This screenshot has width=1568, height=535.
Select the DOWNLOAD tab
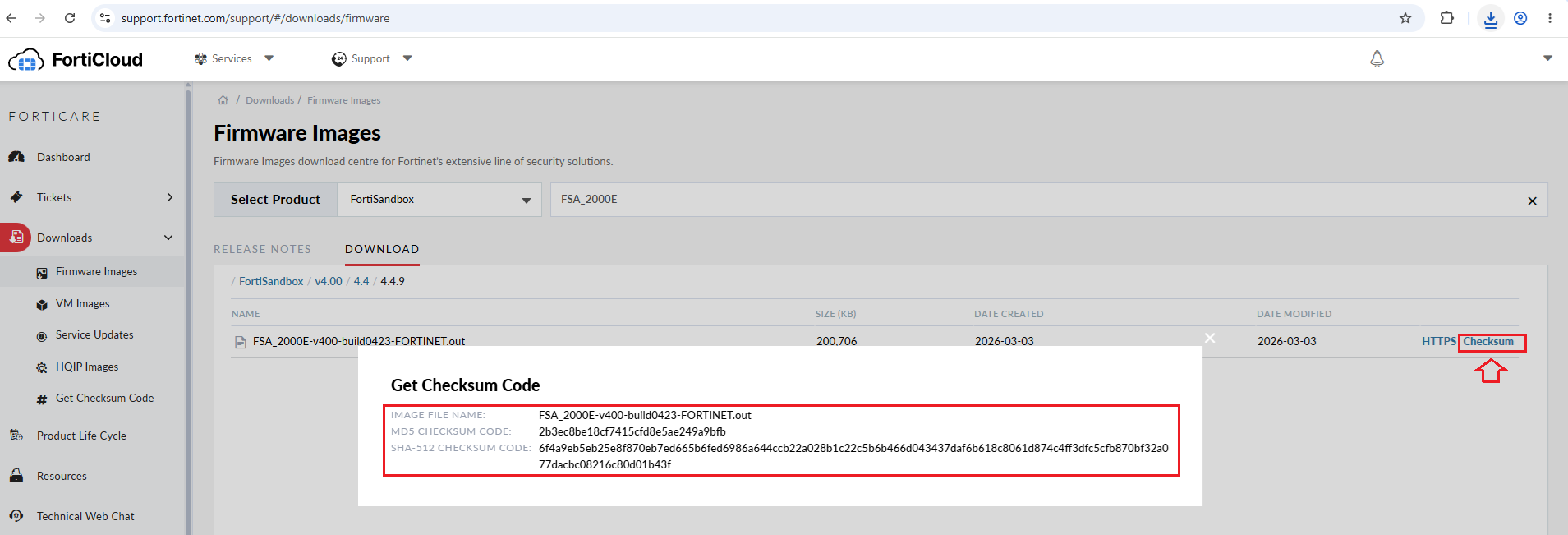pos(382,249)
